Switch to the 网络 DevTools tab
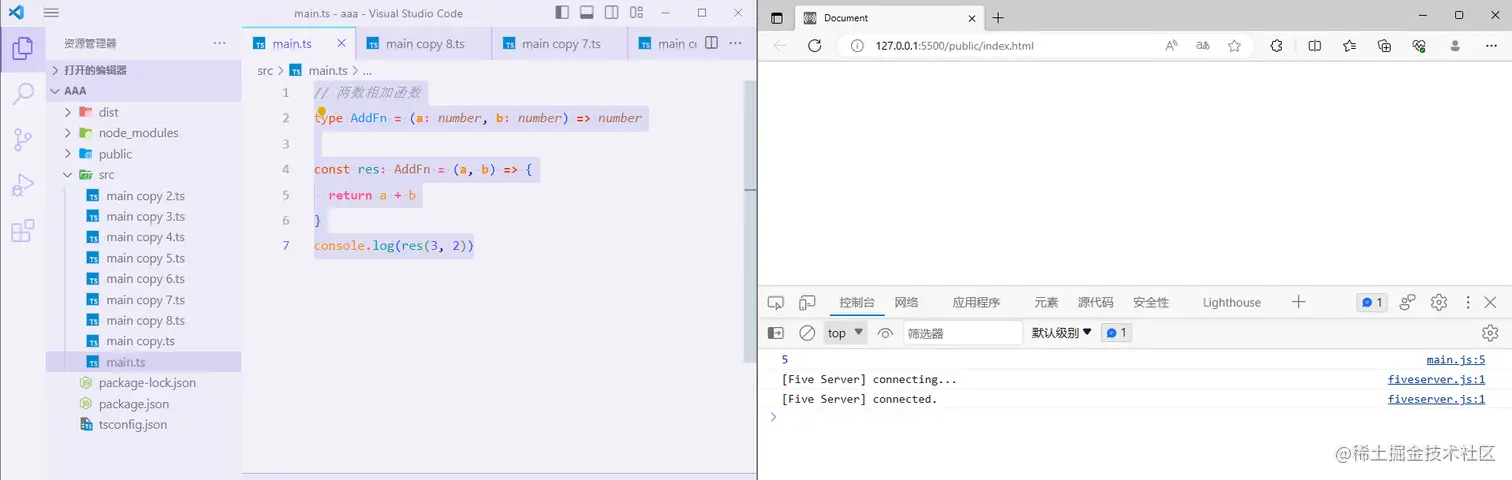 coord(906,302)
